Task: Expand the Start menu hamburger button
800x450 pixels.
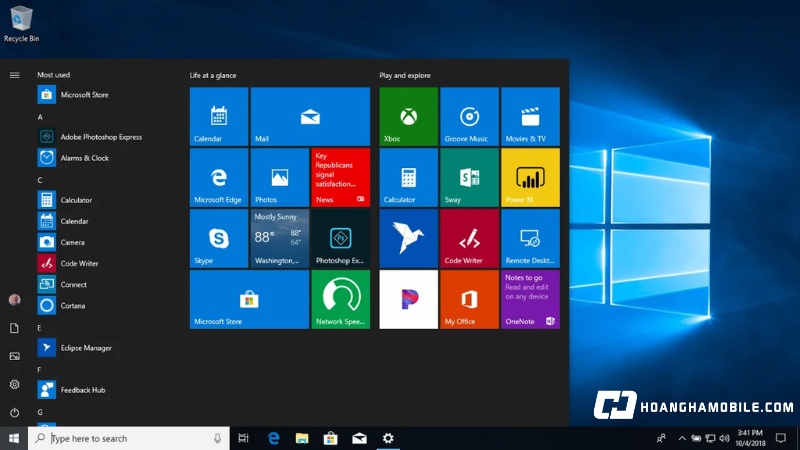Action: point(14,75)
